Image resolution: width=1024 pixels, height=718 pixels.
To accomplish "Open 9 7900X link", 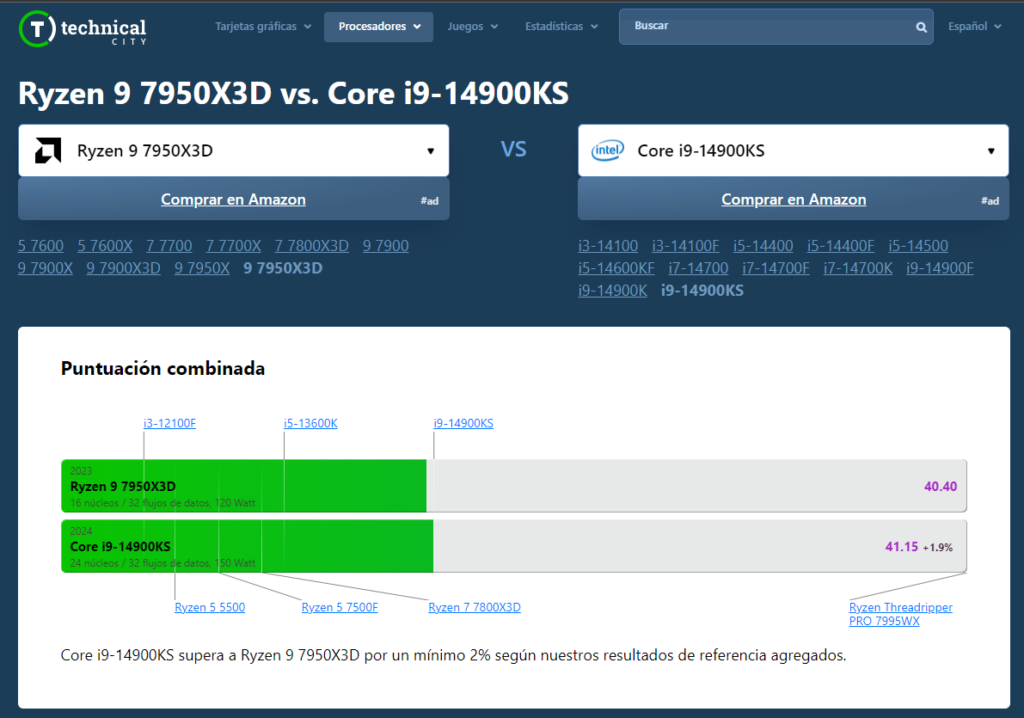I will [x=45, y=269].
